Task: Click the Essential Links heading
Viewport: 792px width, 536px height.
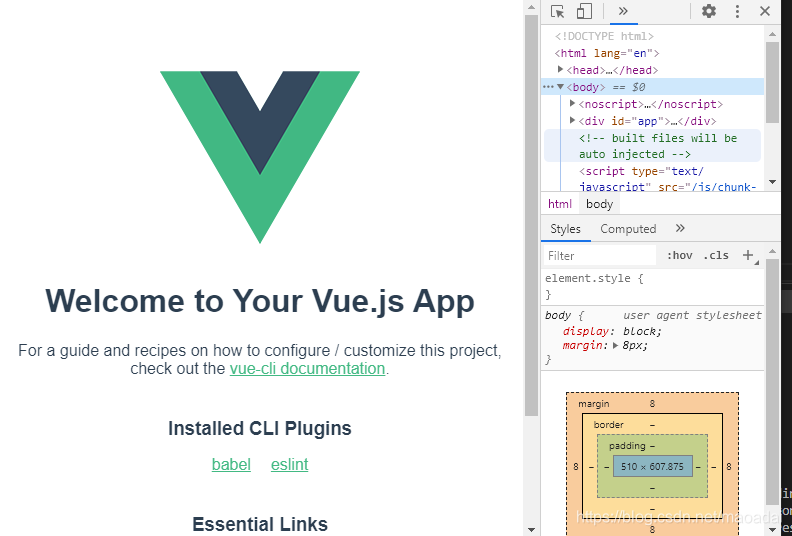Action: [260, 524]
